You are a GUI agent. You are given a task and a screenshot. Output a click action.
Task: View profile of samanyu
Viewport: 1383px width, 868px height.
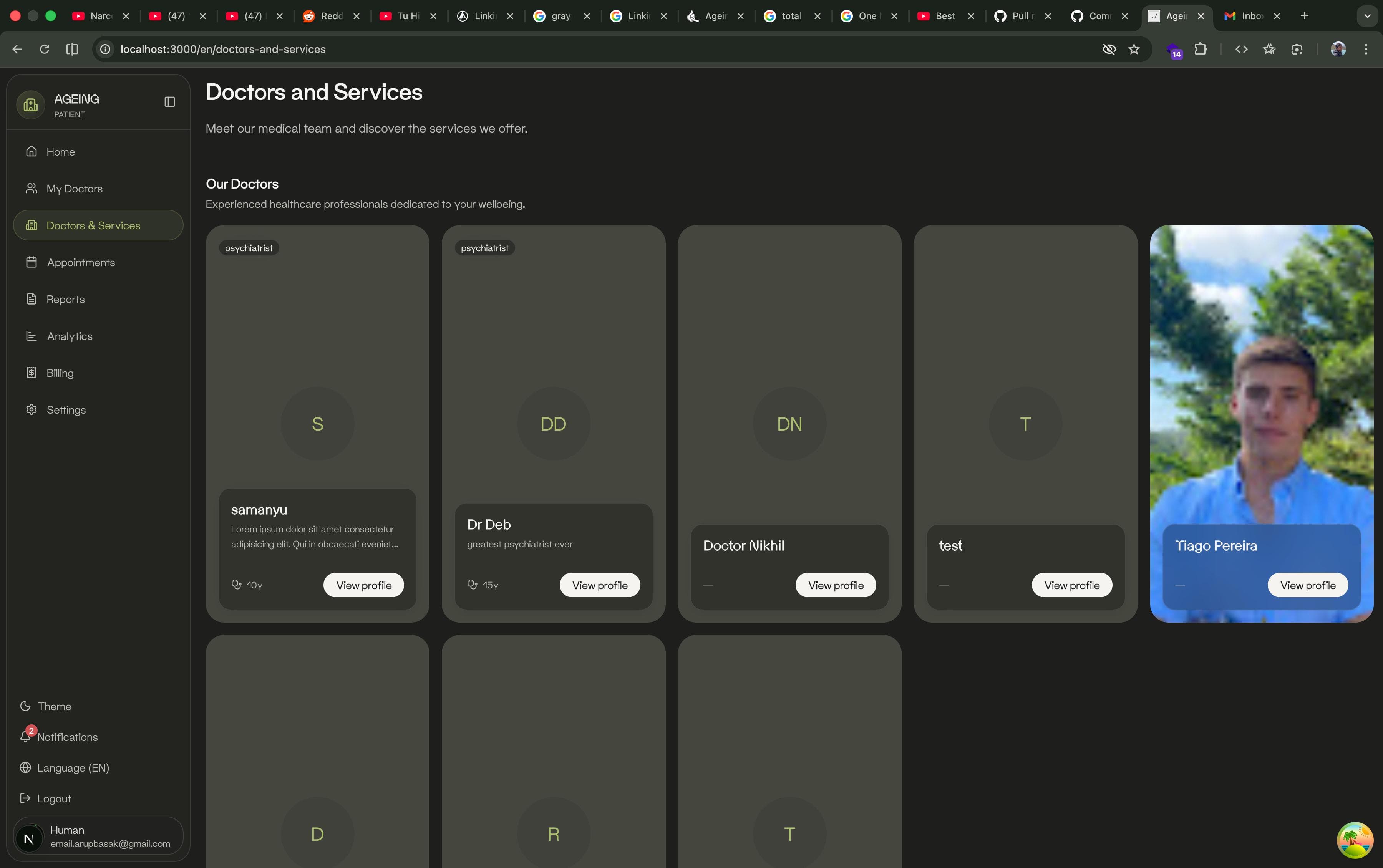(x=363, y=585)
